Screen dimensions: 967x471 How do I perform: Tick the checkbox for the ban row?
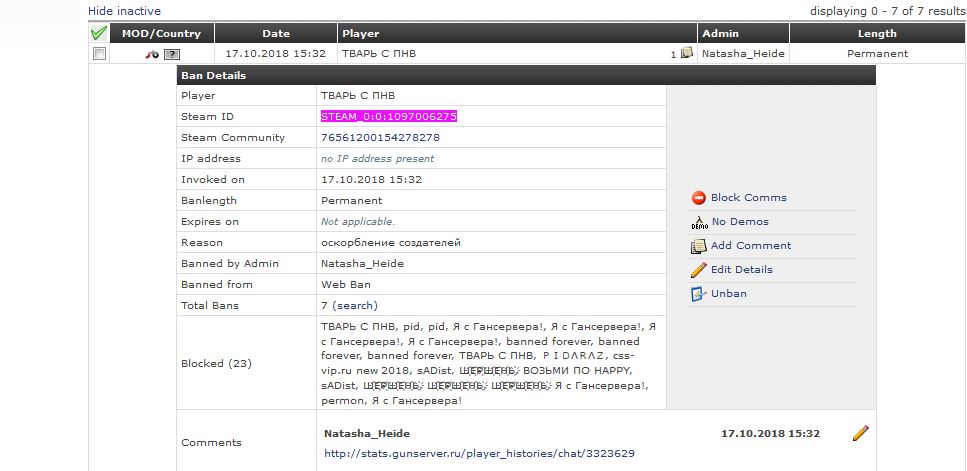[99, 54]
